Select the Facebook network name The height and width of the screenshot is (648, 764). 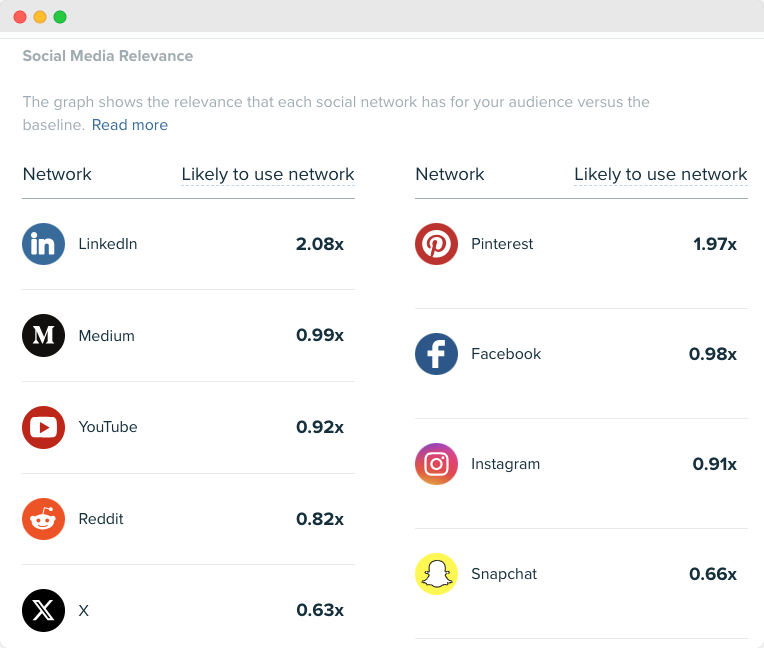click(x=506, y=354)
